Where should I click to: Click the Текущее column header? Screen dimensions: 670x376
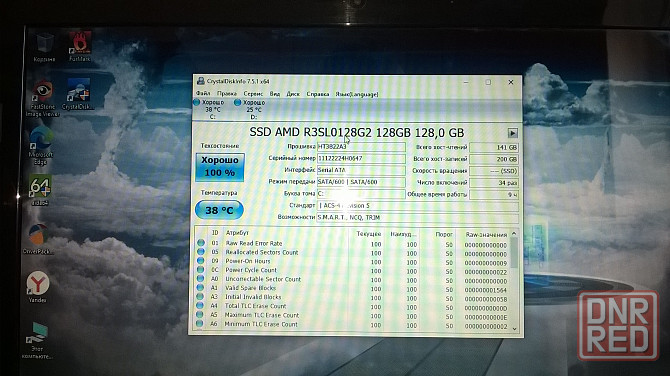pos(368,234)
